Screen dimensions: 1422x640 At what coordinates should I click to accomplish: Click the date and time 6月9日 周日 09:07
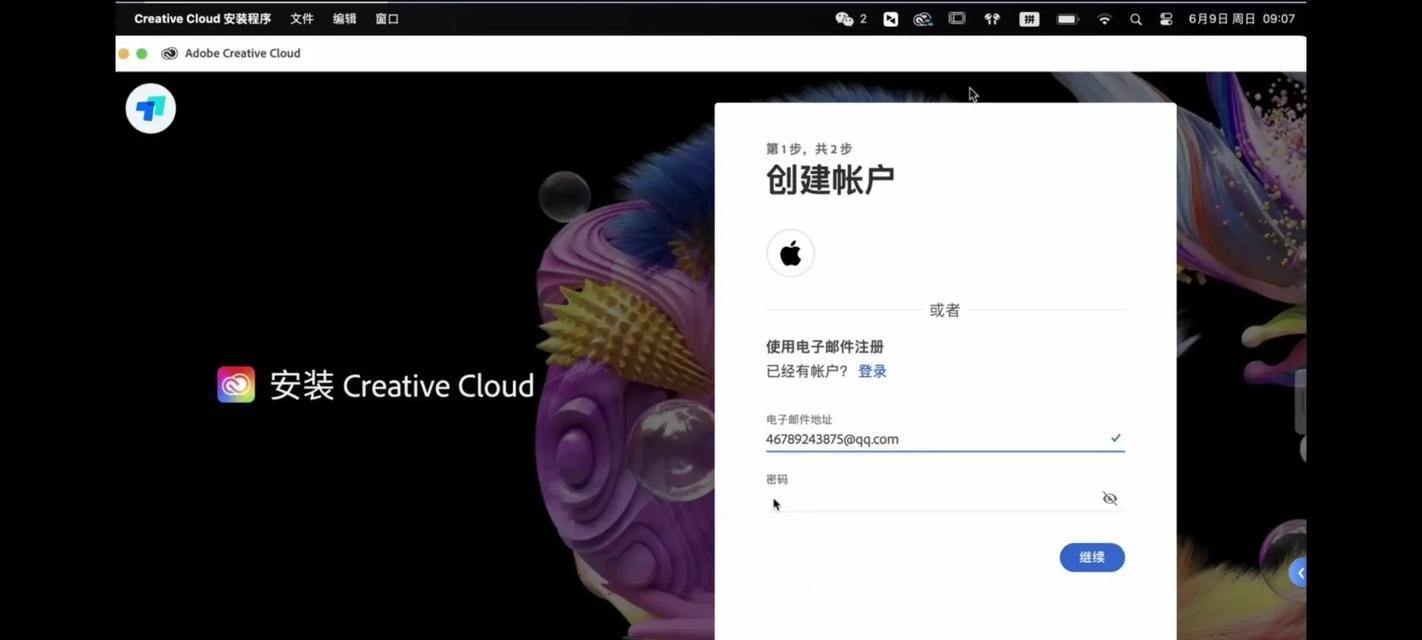pos(1242,19)
